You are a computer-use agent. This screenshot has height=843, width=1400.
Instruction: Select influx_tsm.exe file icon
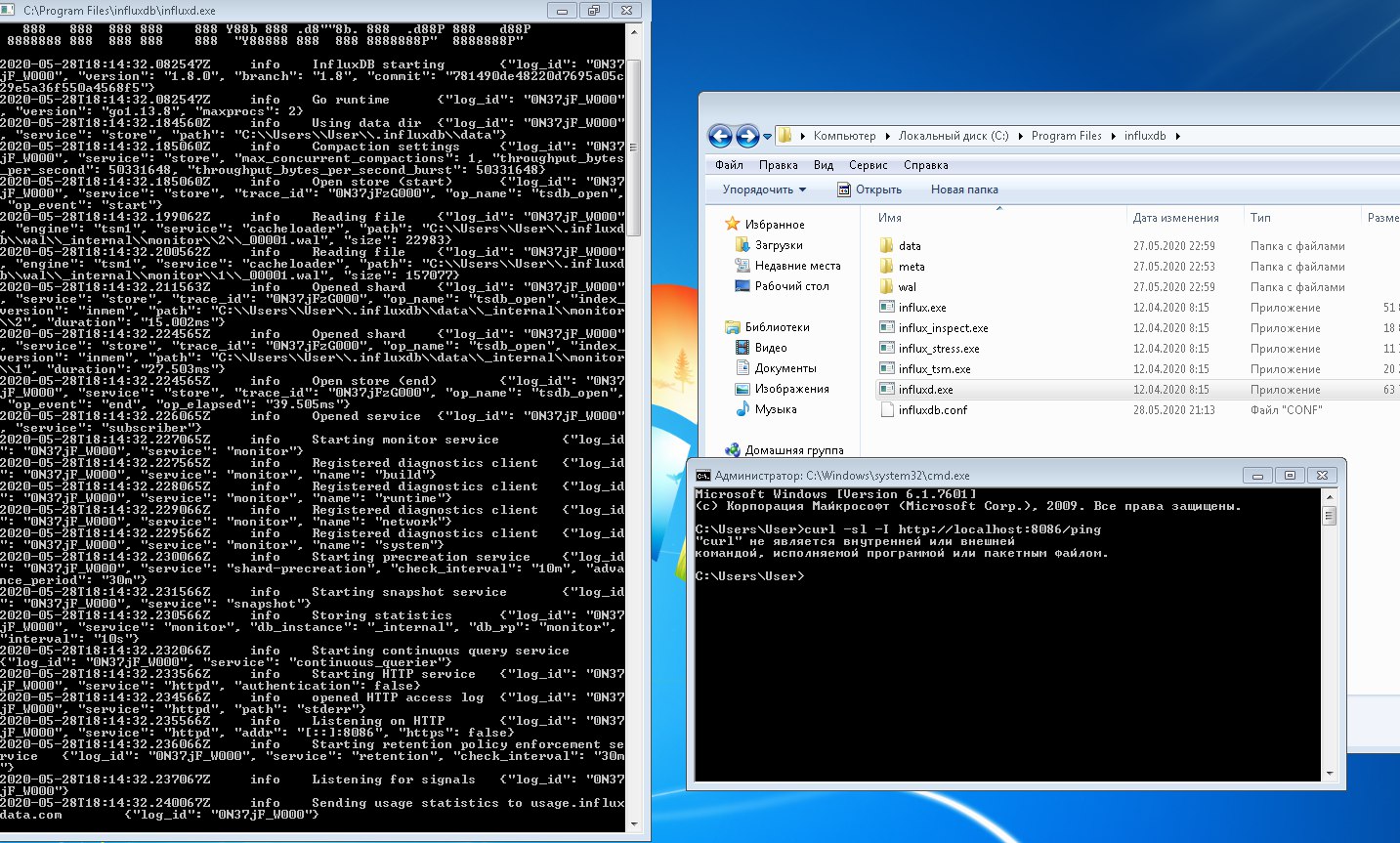(x=887, y=368)
